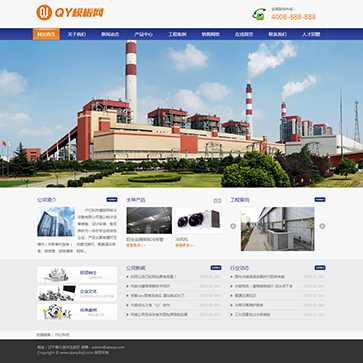Open the last navigation menu item on the right

point(311,34)
